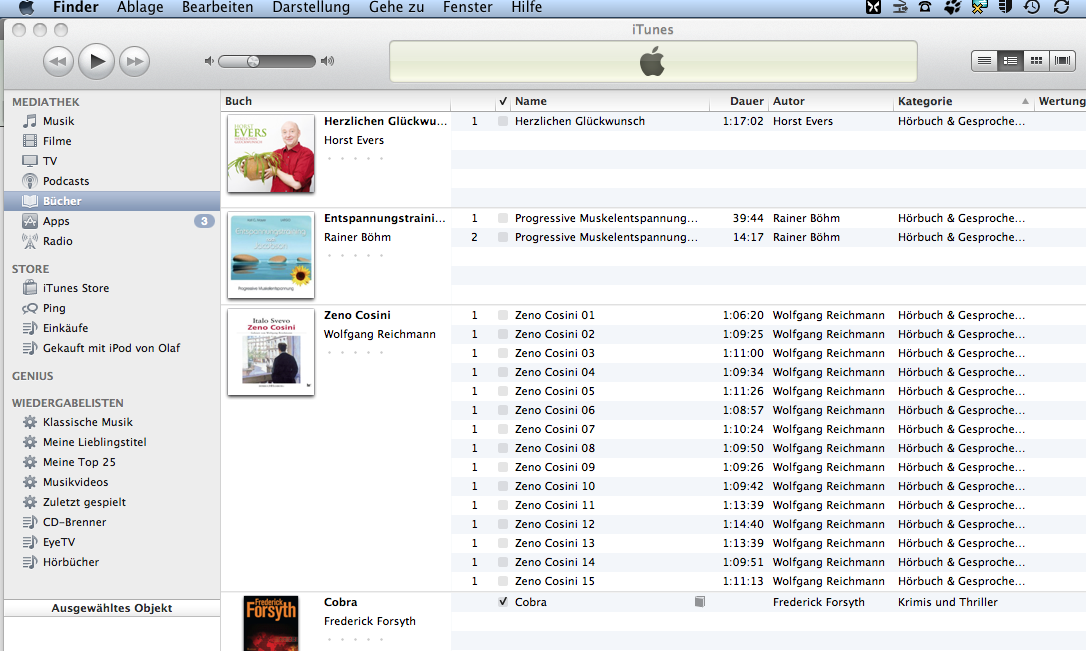Click the Time Machine menu bar icon
Screen dimensions: 1086x651
[x=1032, y=8]
